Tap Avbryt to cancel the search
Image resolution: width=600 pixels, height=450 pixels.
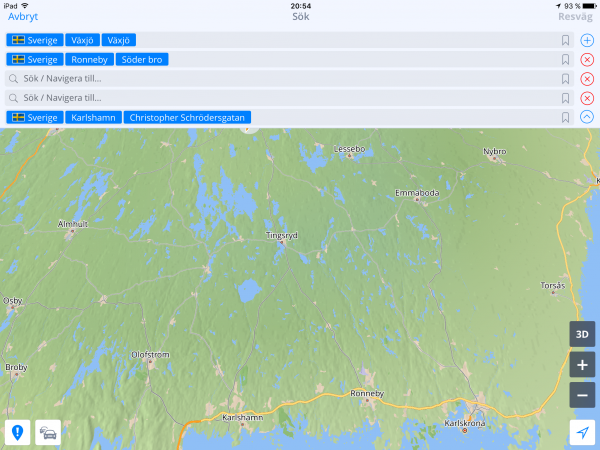point(22,17)
